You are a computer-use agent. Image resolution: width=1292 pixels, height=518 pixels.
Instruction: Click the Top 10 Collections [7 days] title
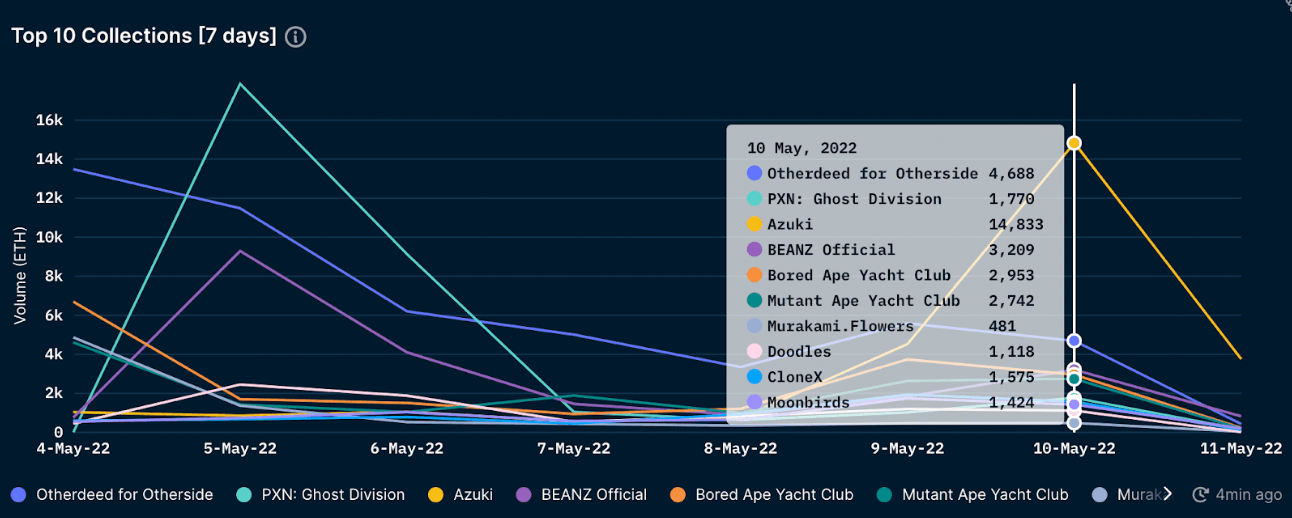143,36
